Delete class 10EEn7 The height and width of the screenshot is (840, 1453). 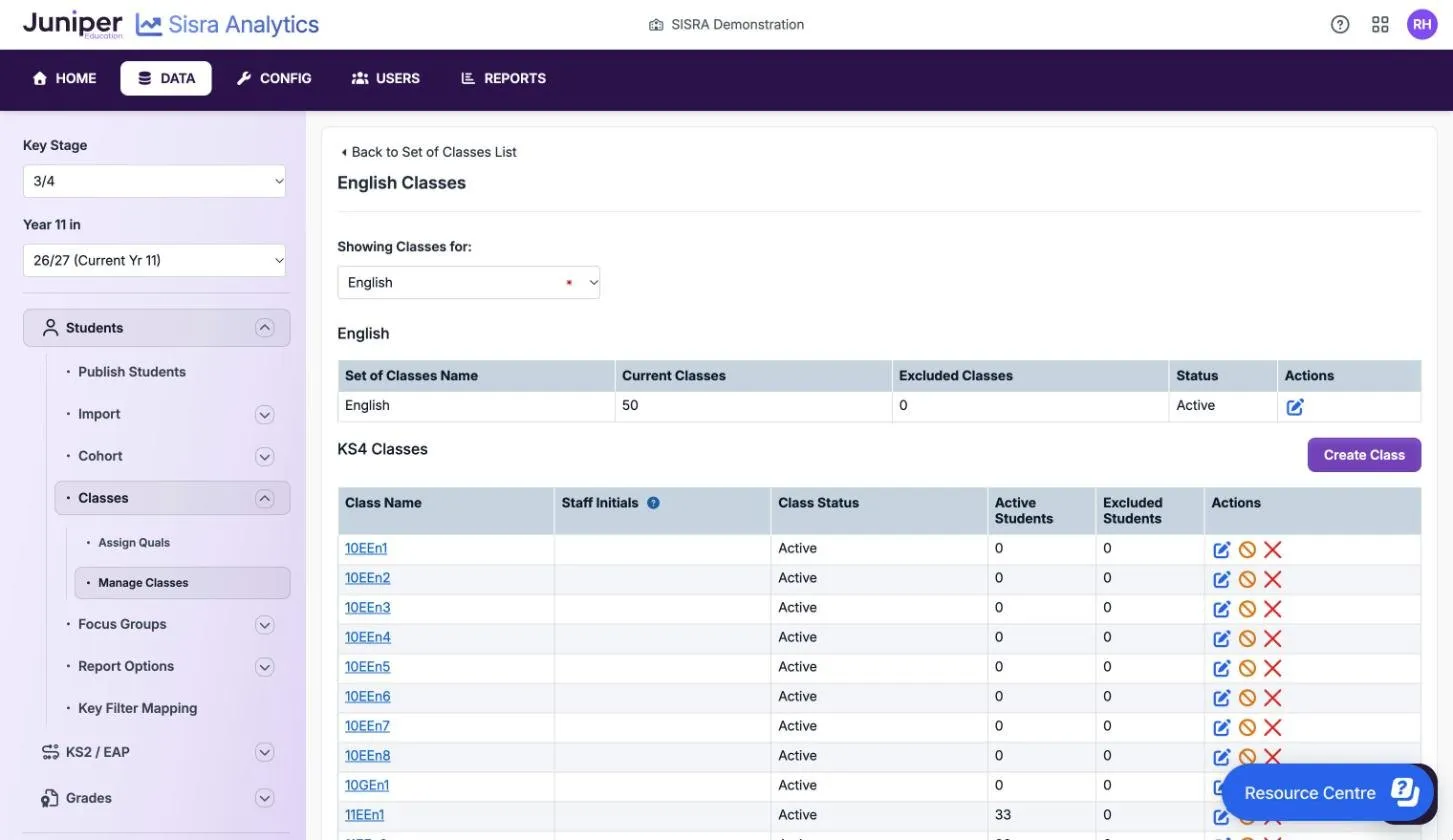point(1272,727)
